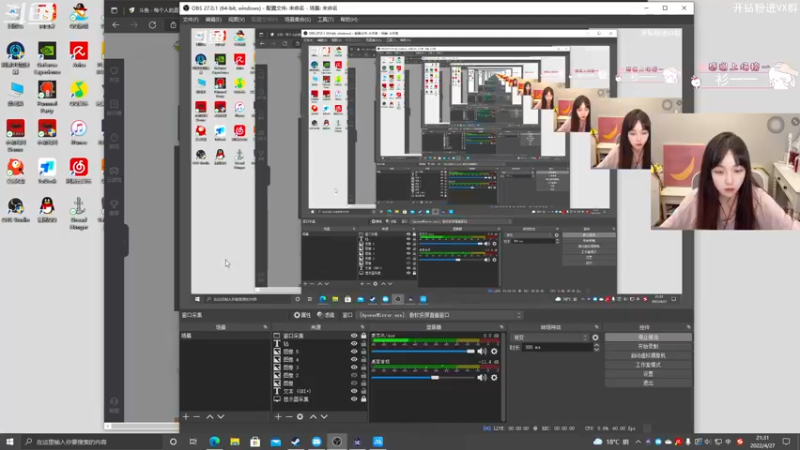Move scene down with the arrow icon
This screenshot has width=800, height=450.
221,417
